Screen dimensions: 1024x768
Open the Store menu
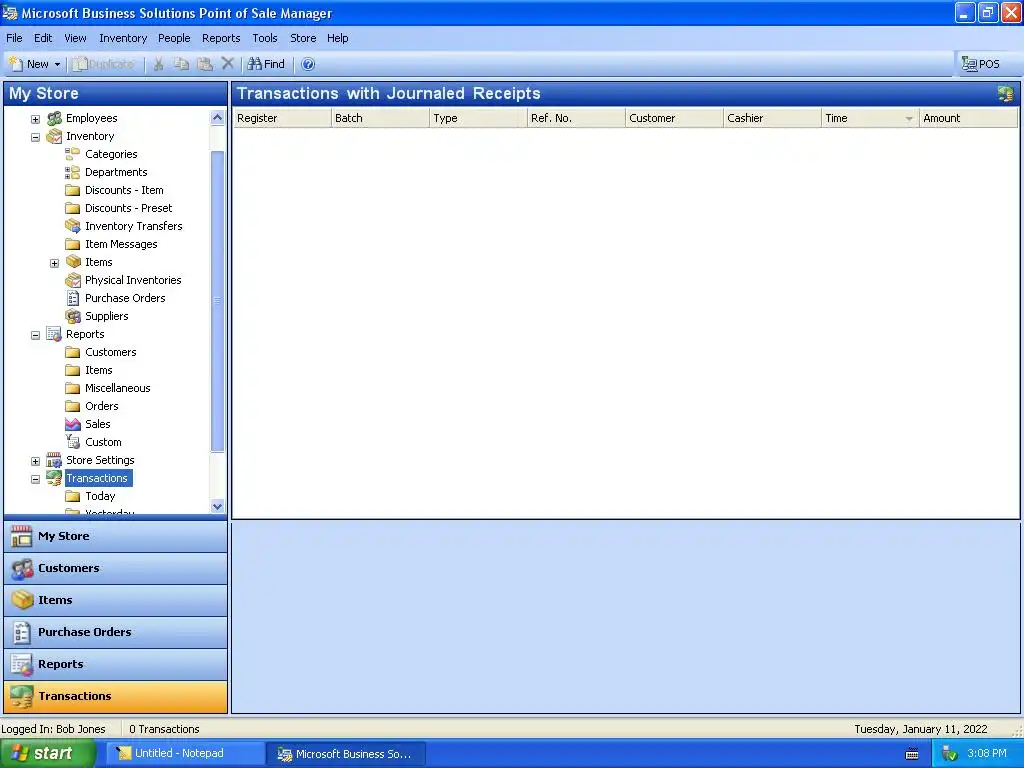point(303,38)
